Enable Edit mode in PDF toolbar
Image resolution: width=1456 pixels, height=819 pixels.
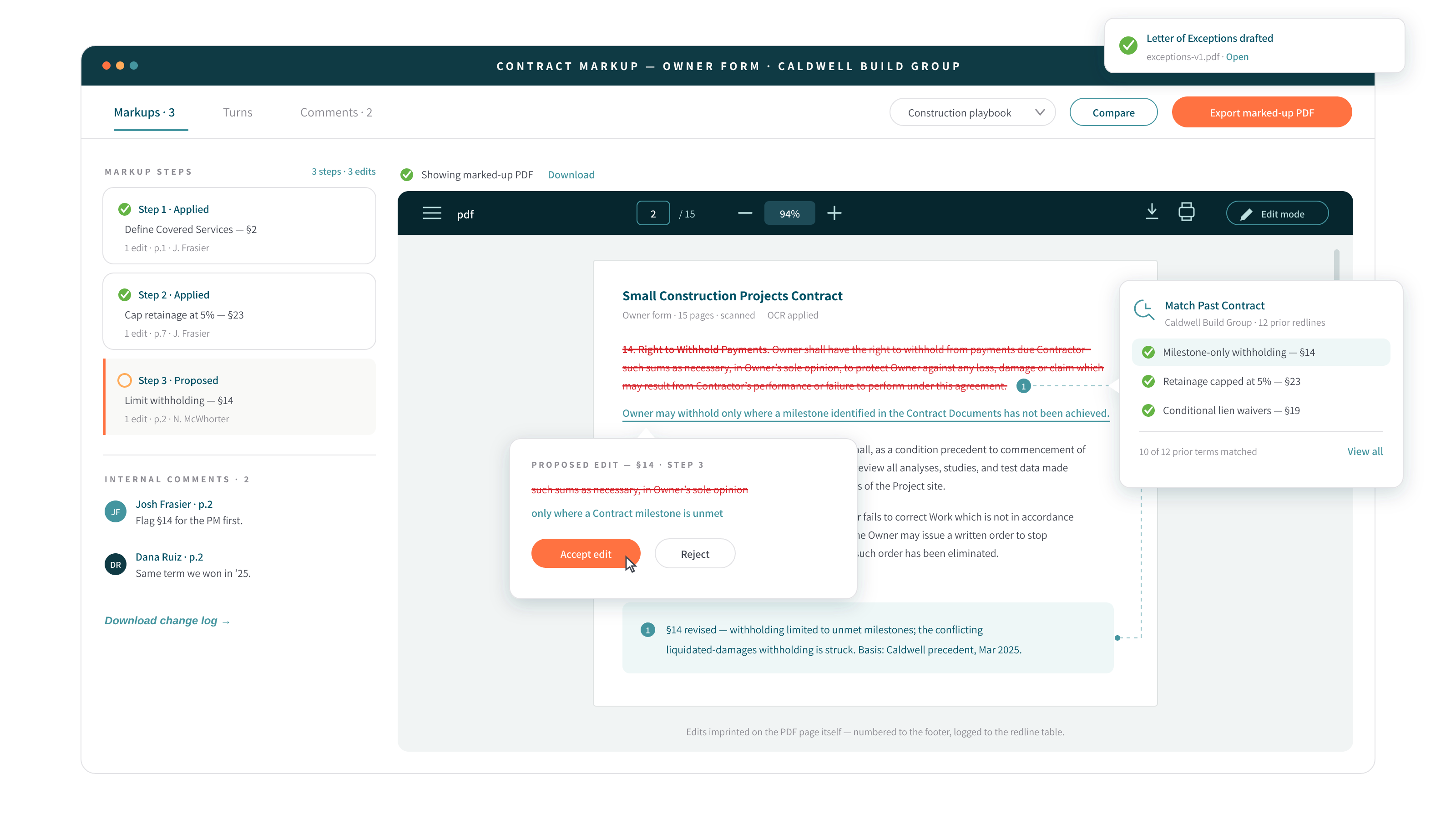click(x=1277, y=214)
